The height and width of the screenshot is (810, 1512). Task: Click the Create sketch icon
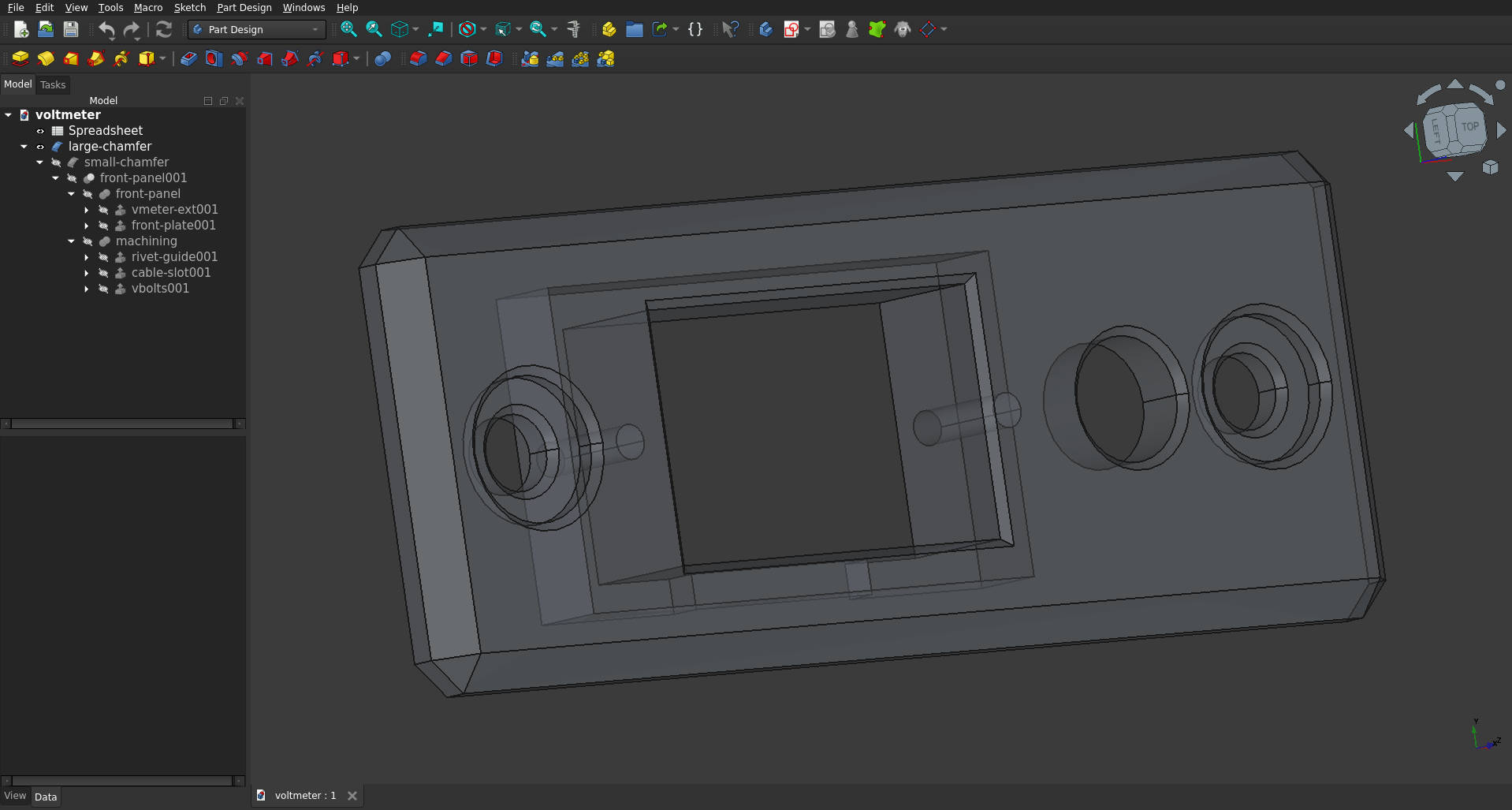pyautogui.click(x=791, y=30)
